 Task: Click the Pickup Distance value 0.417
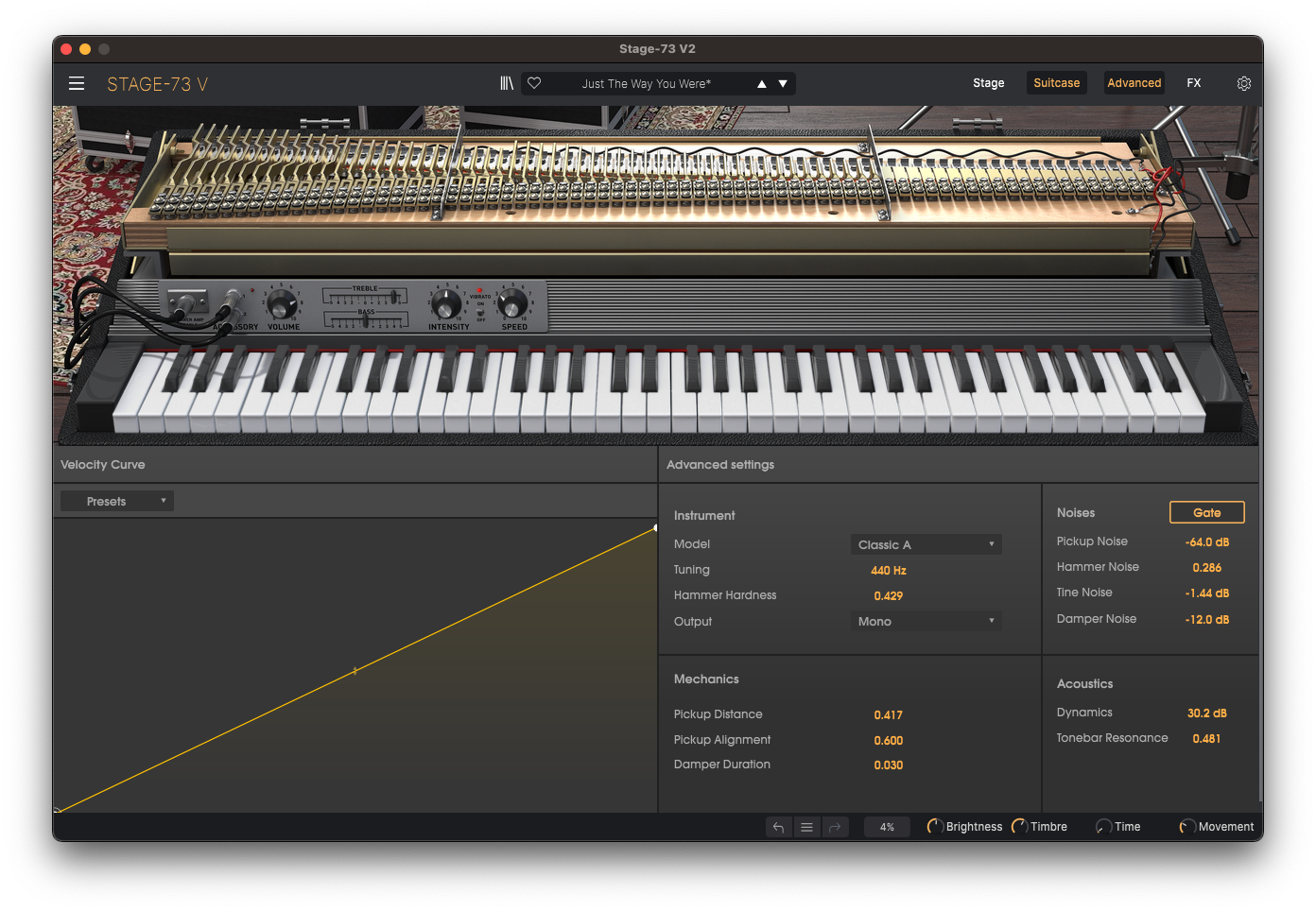click(x=889, y=715)
